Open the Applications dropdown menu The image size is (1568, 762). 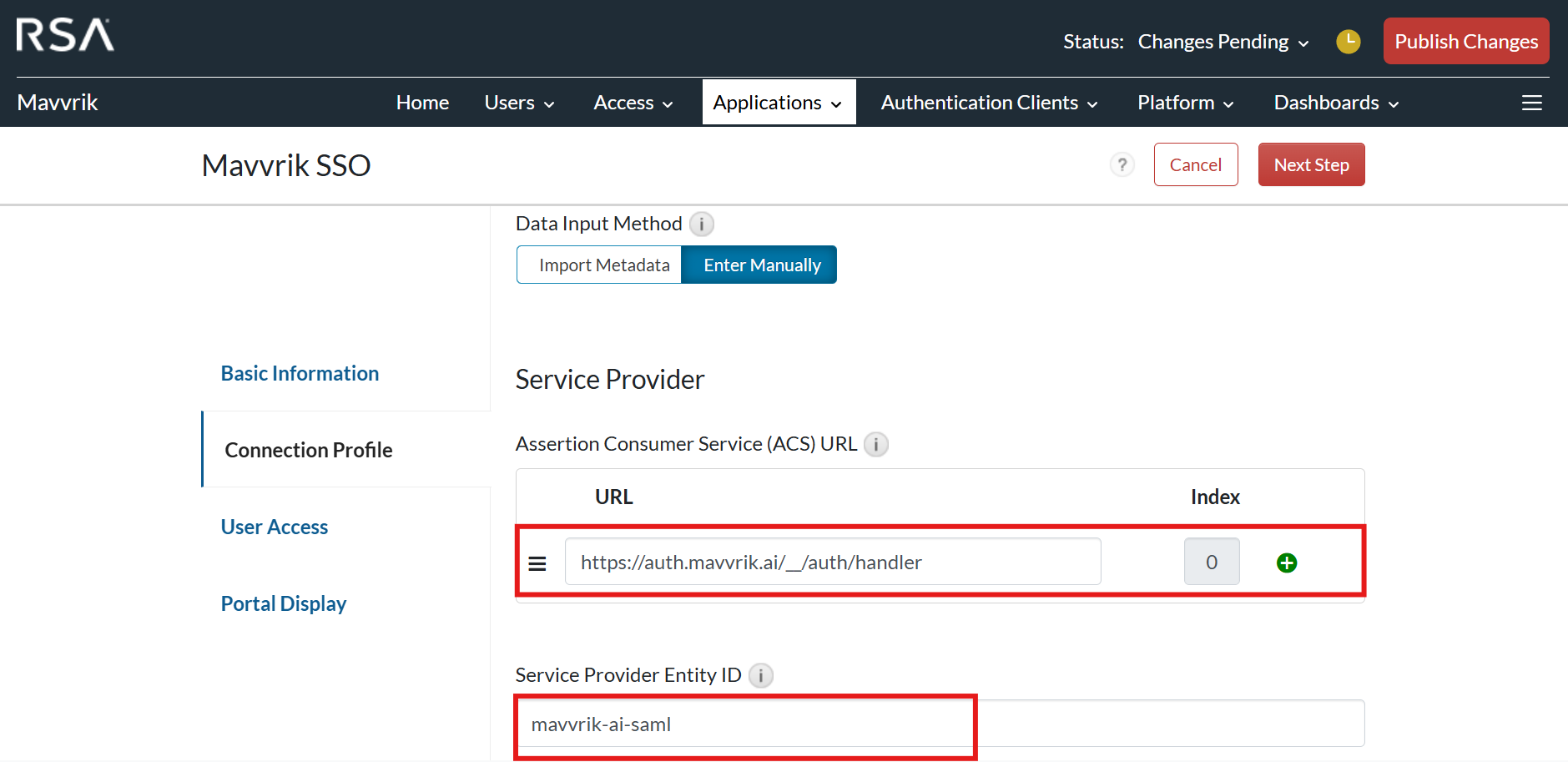778,103
